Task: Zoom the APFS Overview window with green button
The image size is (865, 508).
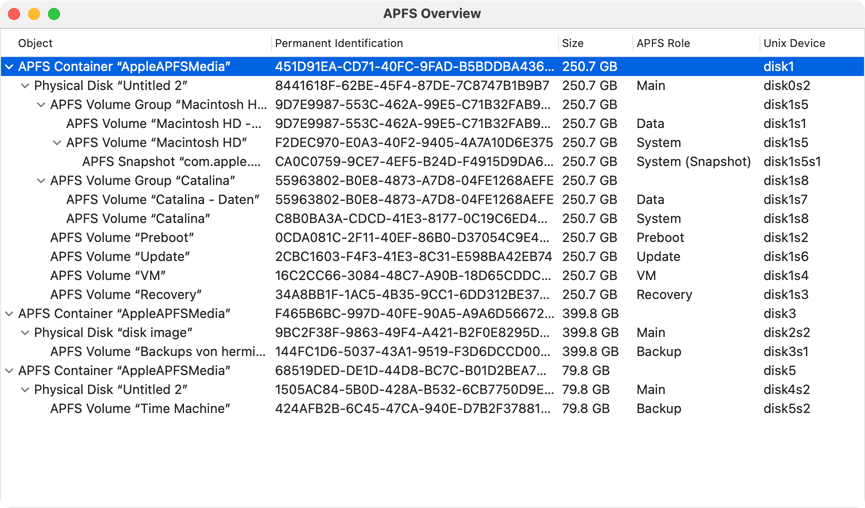Action: point(54,14)
